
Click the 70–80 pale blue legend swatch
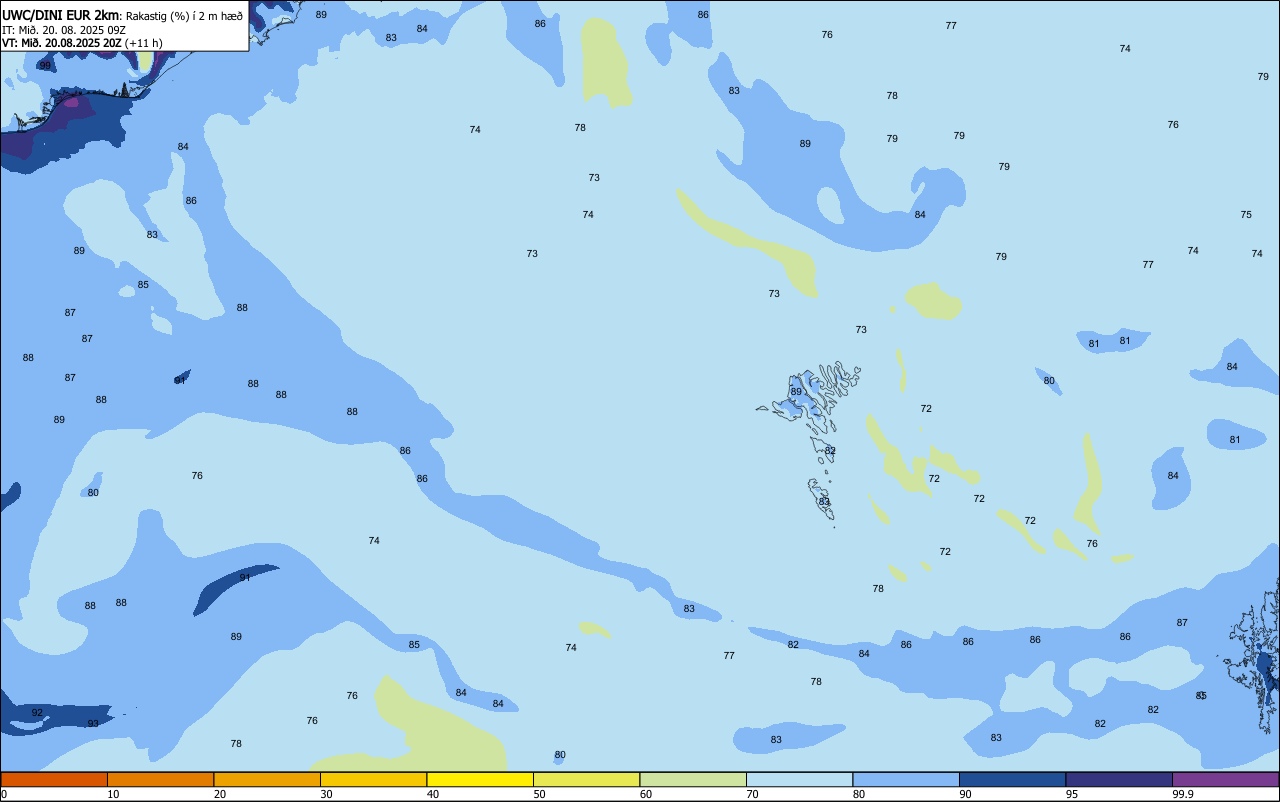[x=799, y=779]
